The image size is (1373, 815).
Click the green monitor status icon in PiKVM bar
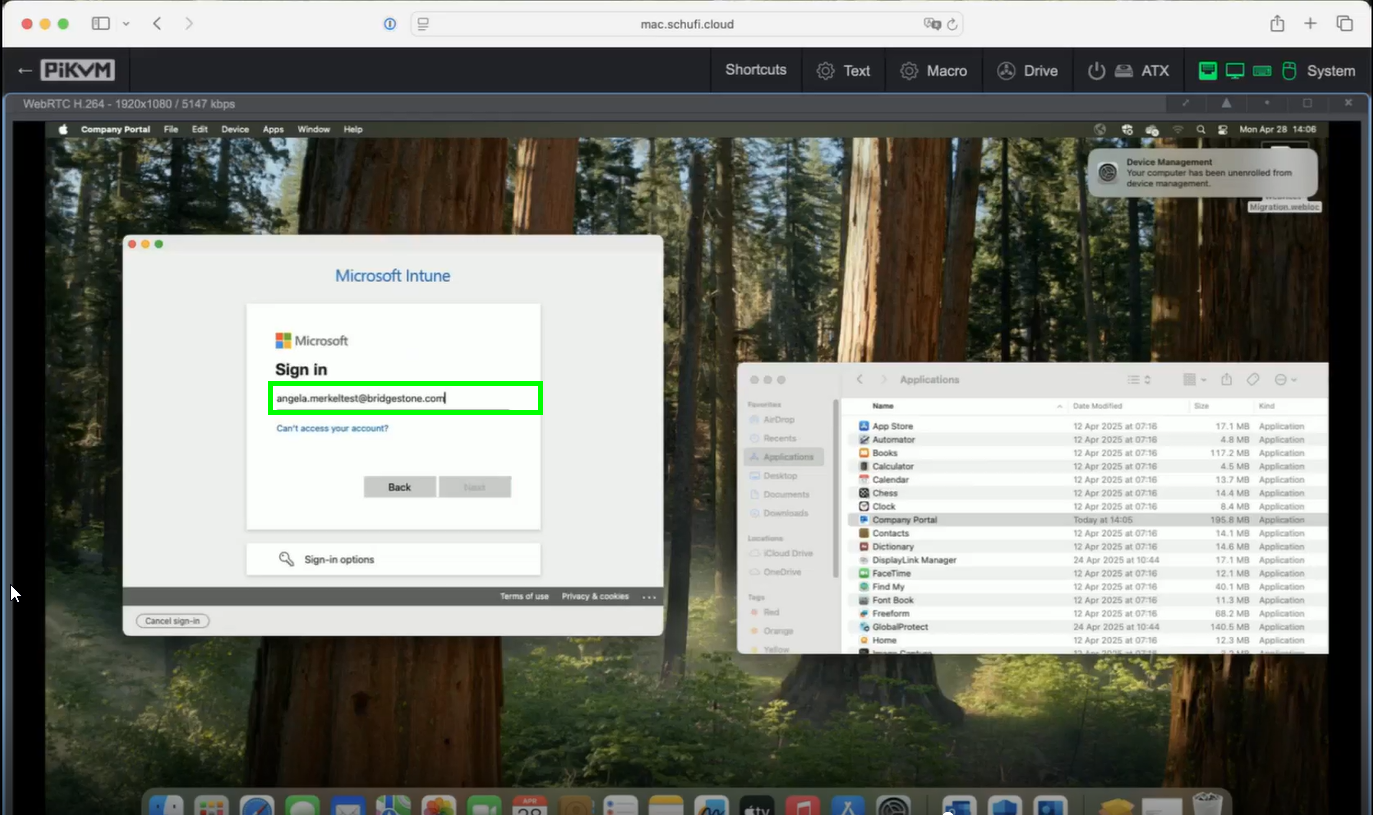[x=1235, y=71]
